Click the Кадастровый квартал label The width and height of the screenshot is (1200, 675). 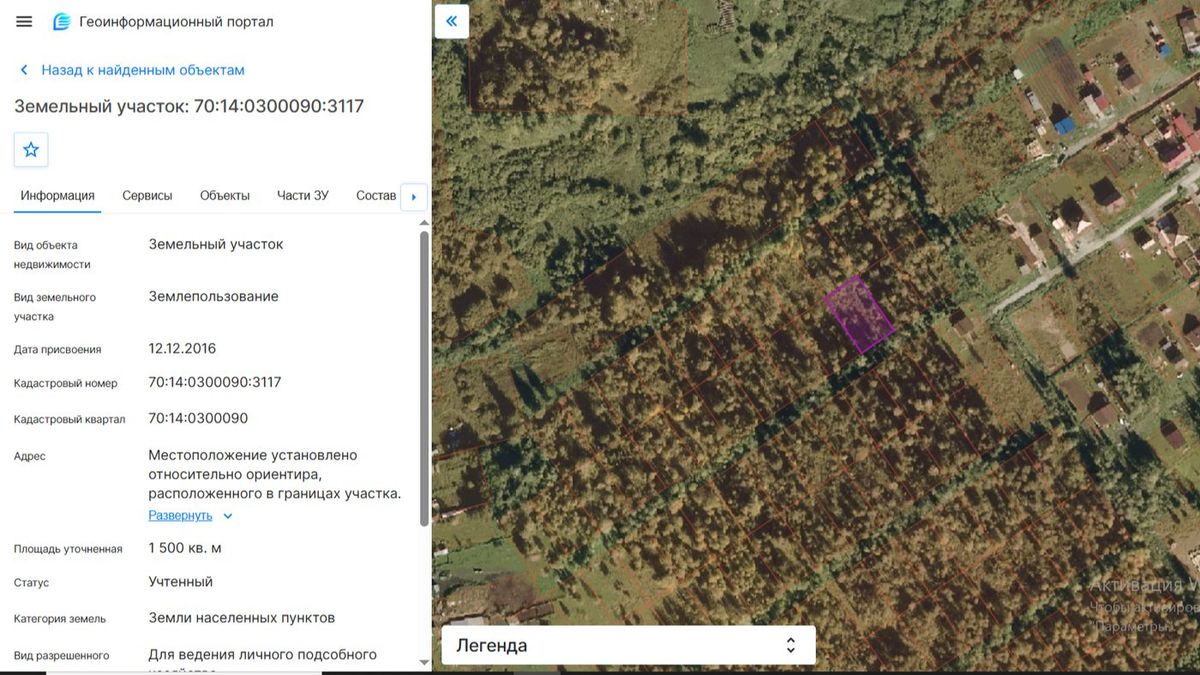[70, 419]
